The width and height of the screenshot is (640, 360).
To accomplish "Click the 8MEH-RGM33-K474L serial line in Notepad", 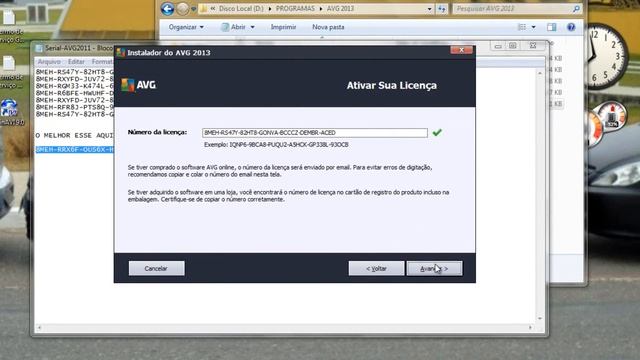I will coord(74,86).
